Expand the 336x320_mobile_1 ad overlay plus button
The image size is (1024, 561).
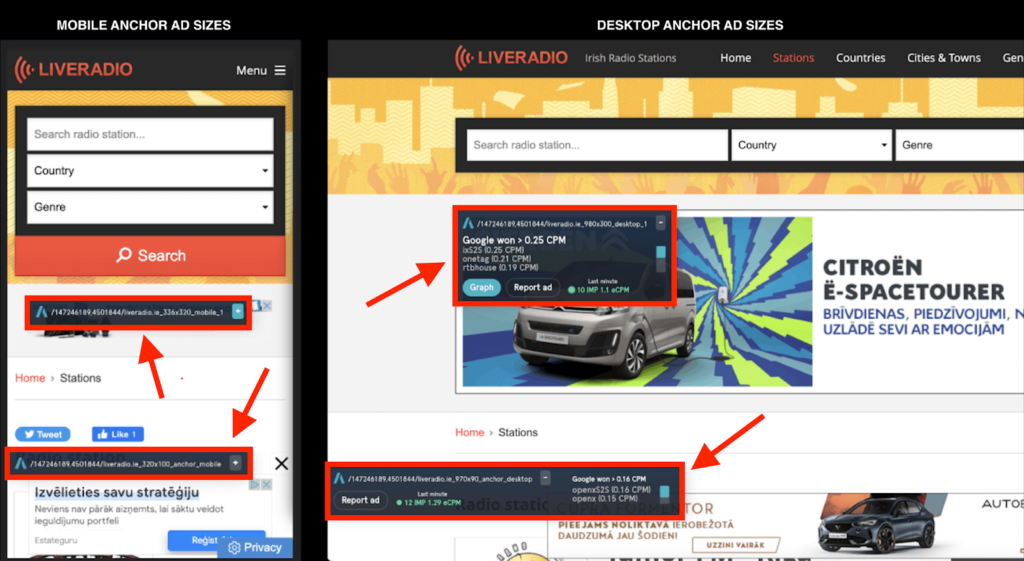tap(238, 312)
